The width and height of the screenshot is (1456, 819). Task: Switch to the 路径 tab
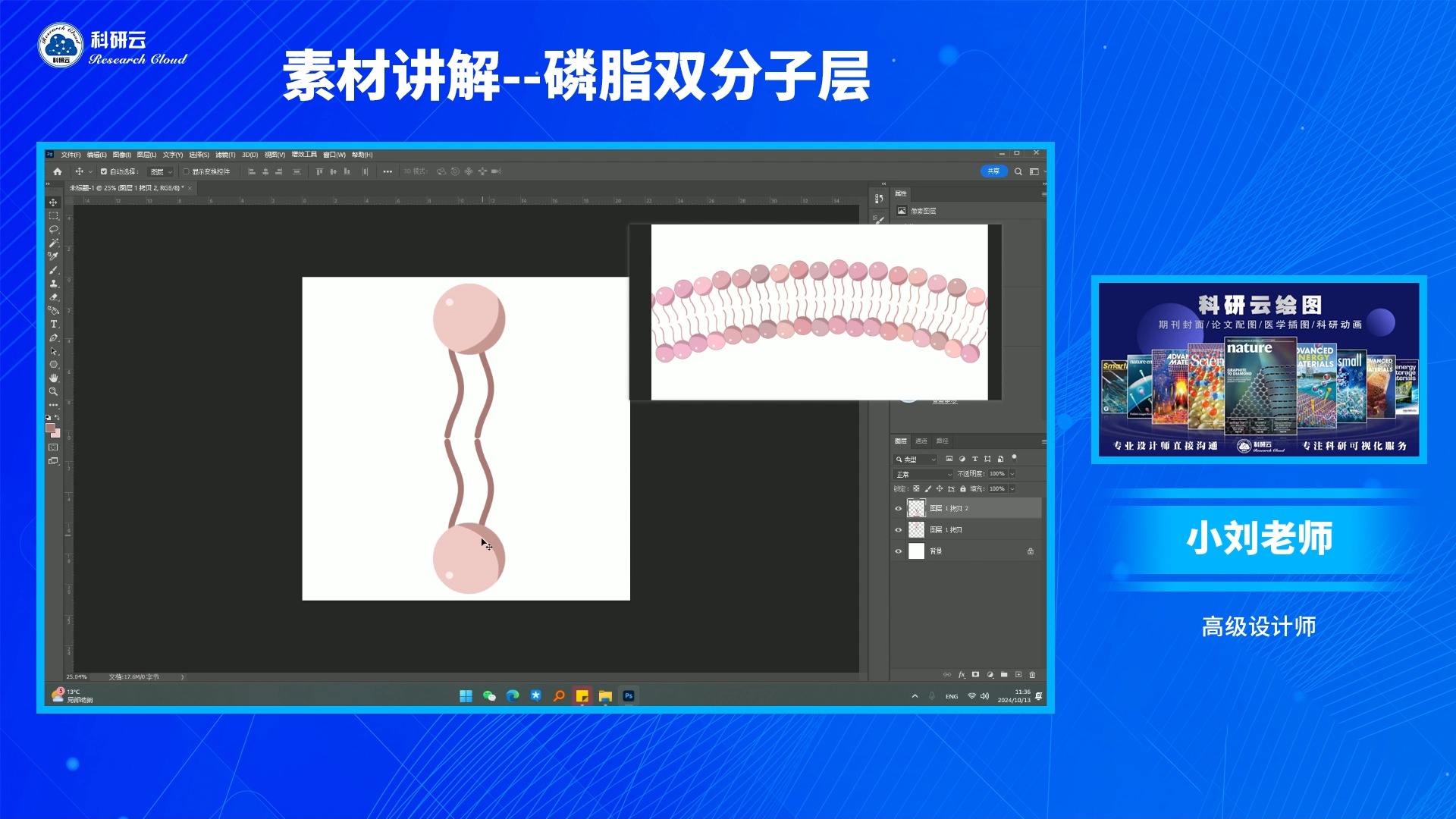pos(943,441)
